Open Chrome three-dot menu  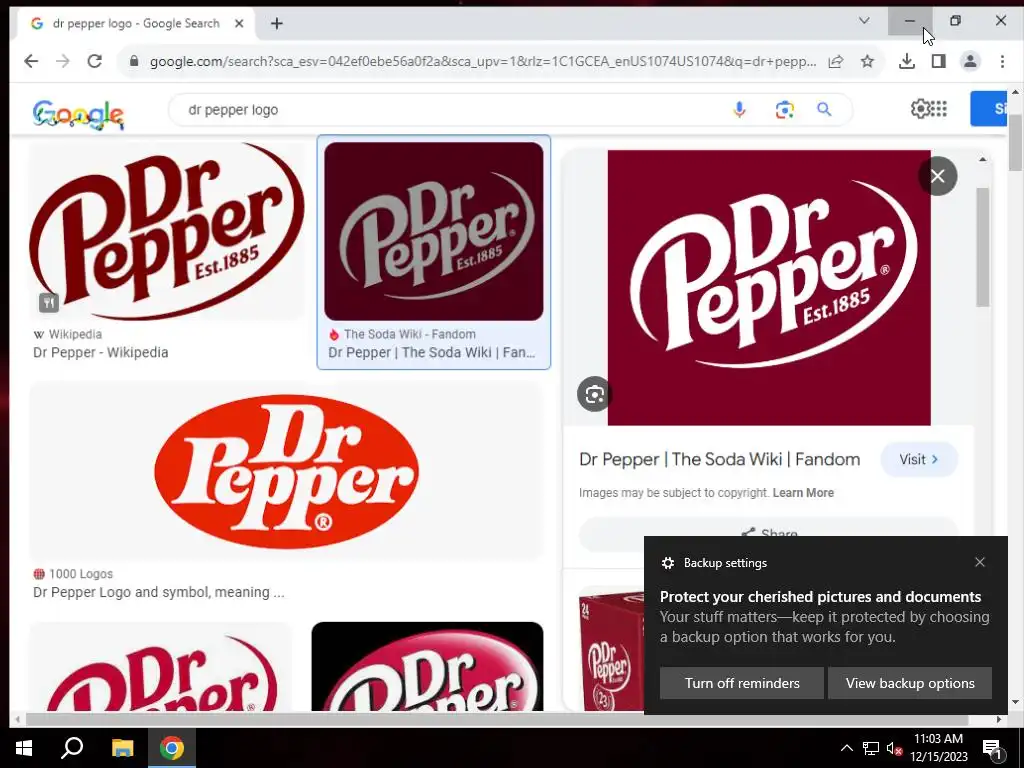point(1002,61)
